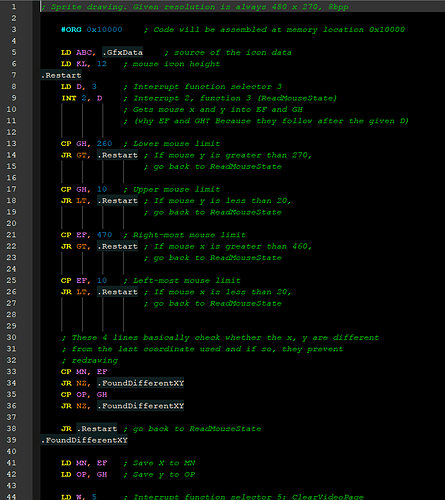Click the '; Interrupt function selector 3' comment
Image resolution: width=445 pixels, height=500 pixels.
[202, 87]
